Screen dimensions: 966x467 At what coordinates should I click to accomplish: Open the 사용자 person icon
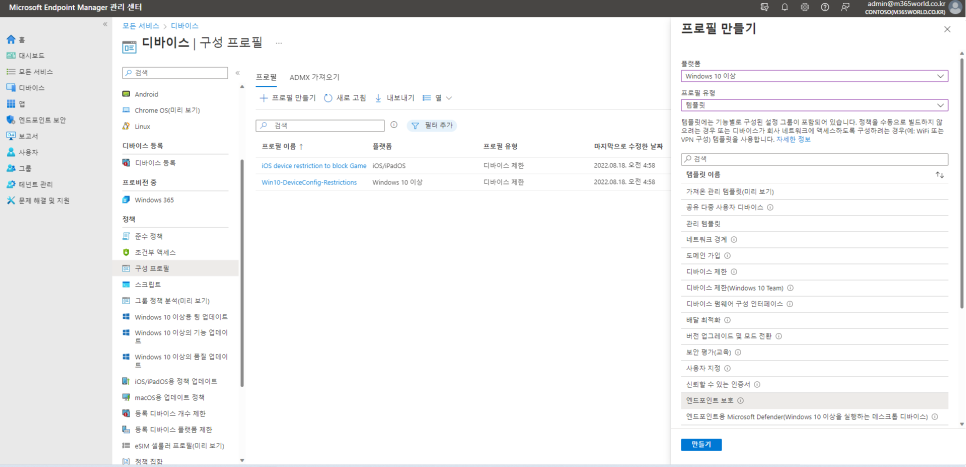[10, 152]
